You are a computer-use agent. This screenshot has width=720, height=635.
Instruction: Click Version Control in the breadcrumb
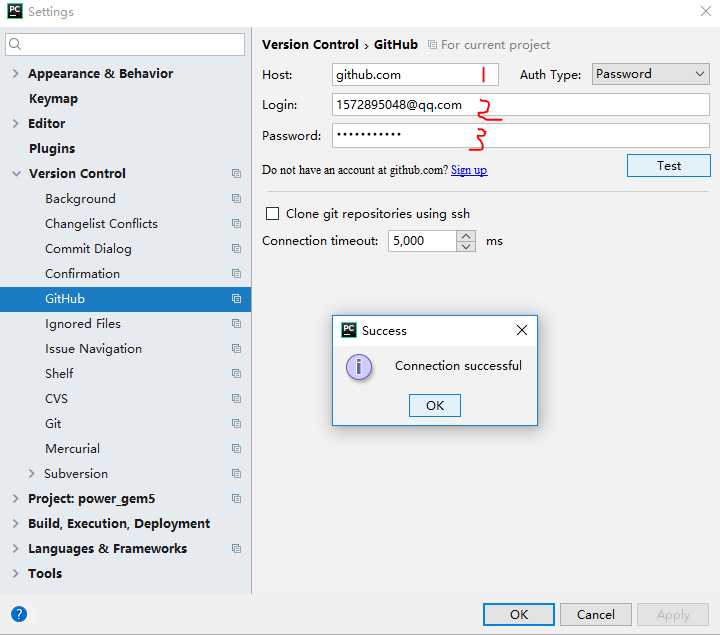[x=310, y=45]
